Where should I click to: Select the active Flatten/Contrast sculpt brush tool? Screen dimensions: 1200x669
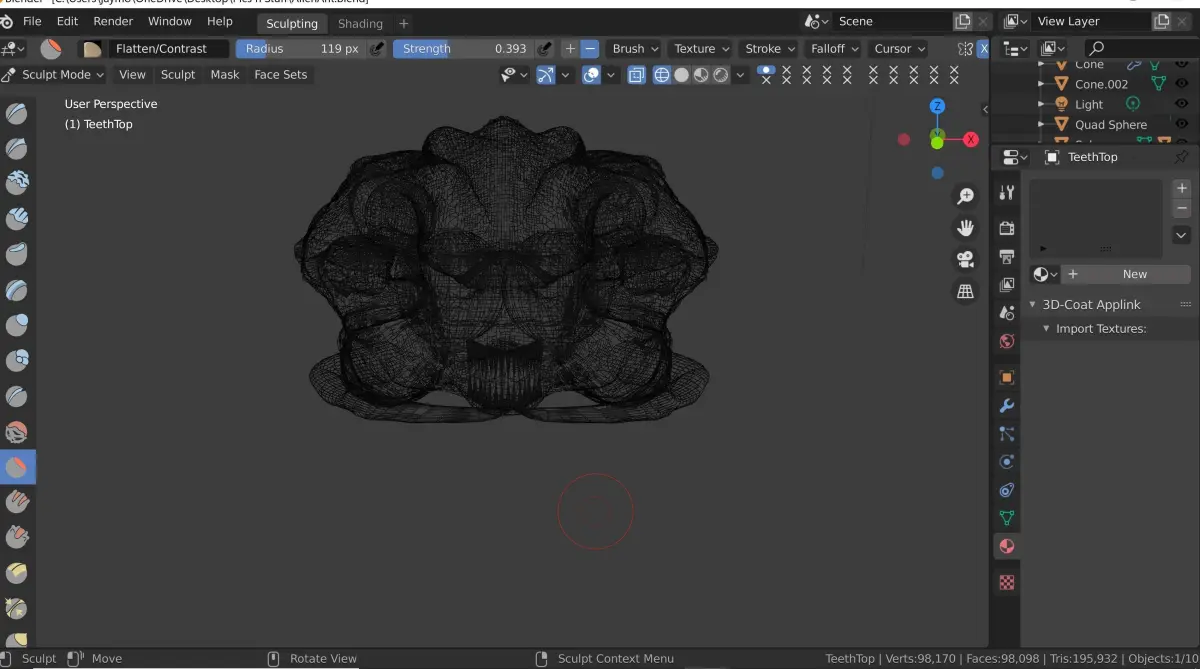[17, 467]
